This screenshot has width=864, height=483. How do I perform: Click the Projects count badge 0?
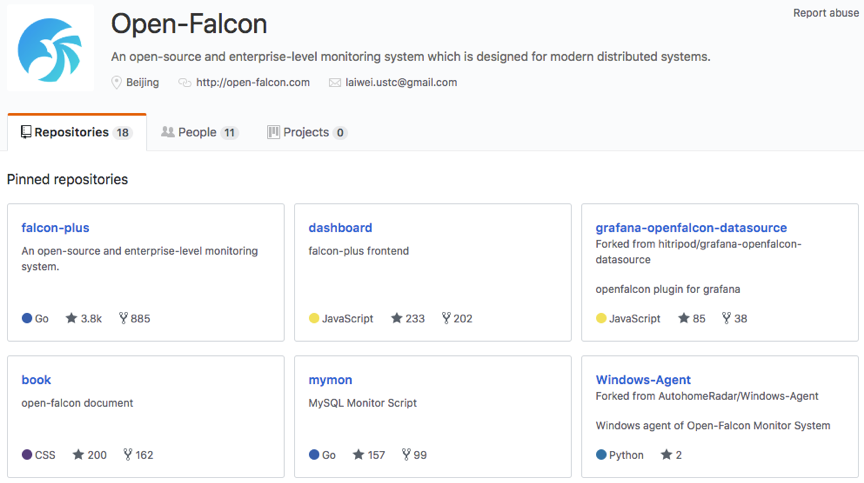coord(340,133)
